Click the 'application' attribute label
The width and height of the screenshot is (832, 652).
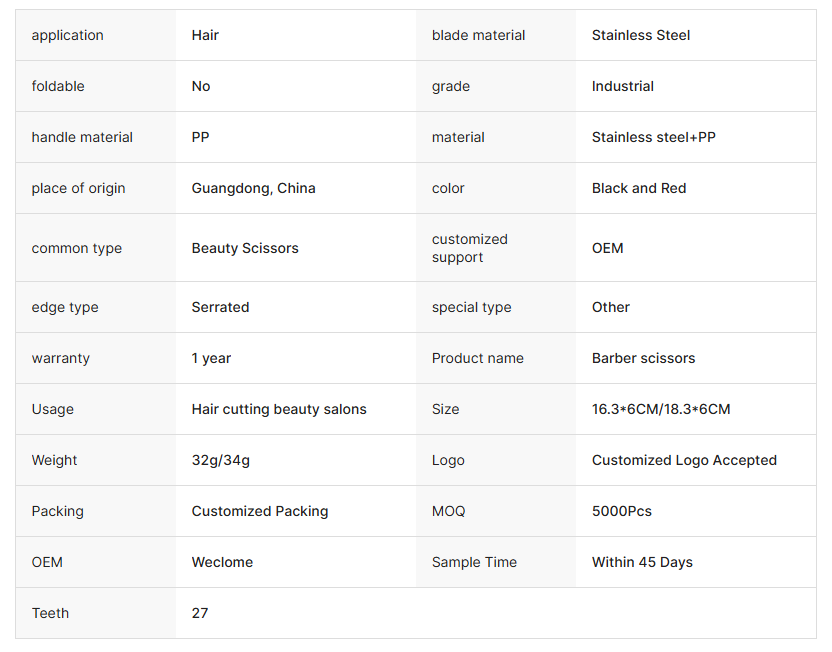point(67,35)
